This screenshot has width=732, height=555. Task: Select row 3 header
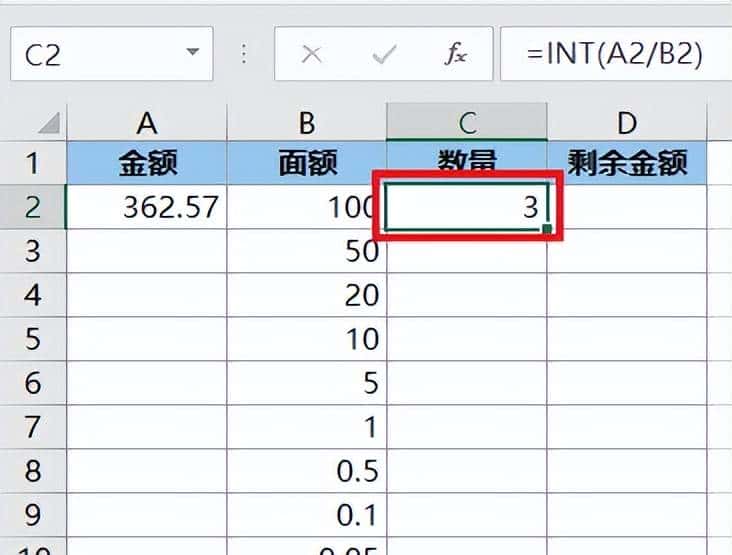33,251
